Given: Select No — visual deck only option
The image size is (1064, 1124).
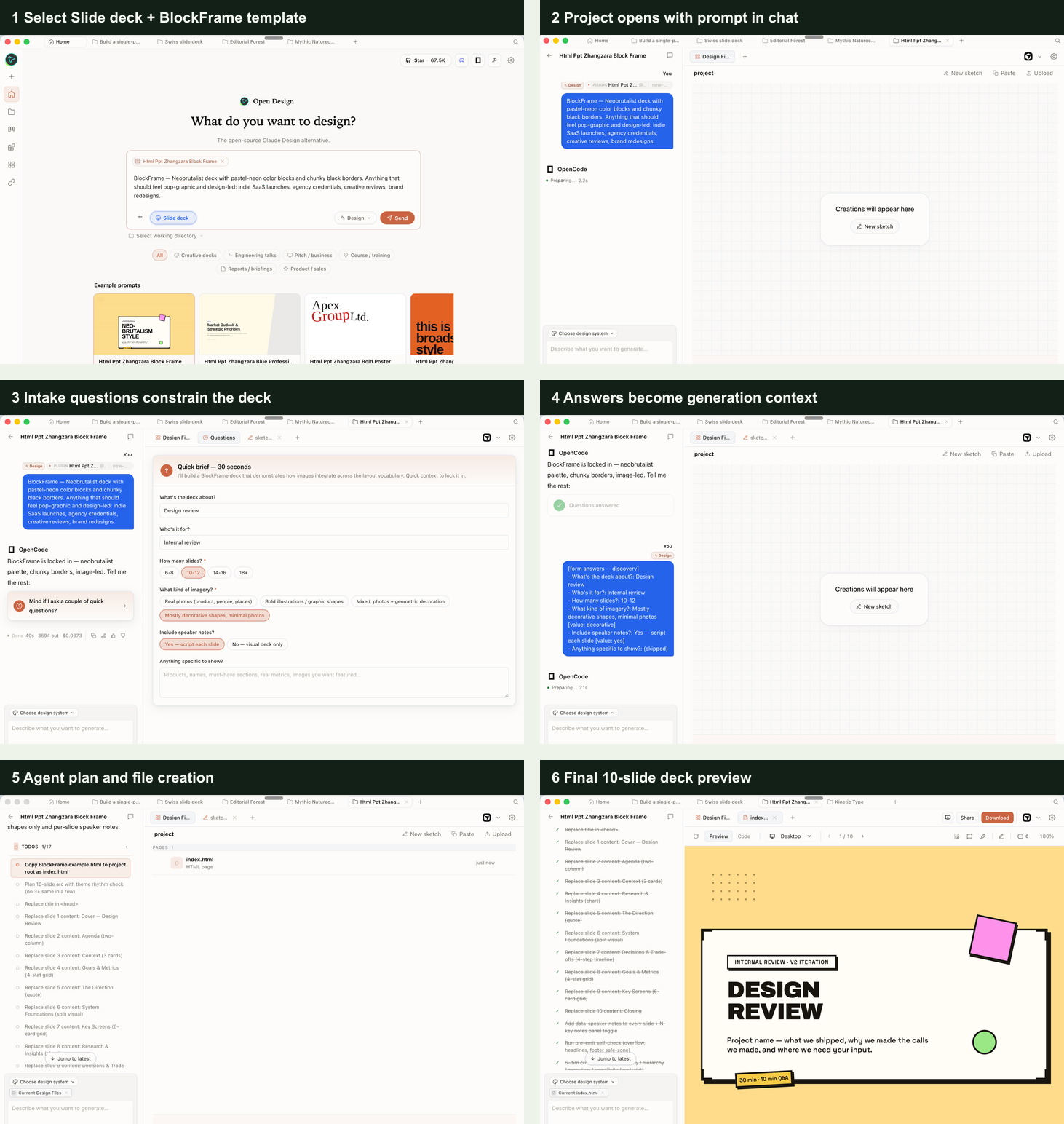Looking at the screenshot, I should pyautogui.click(x=258, y=644).
